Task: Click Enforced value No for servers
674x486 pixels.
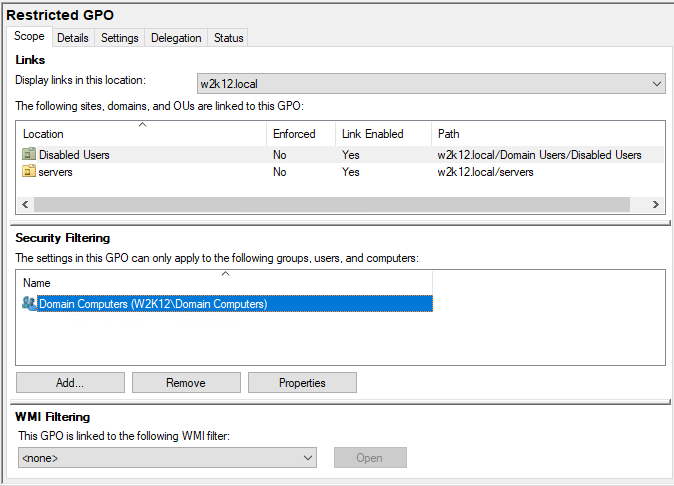Action: (x=280, y=172)
